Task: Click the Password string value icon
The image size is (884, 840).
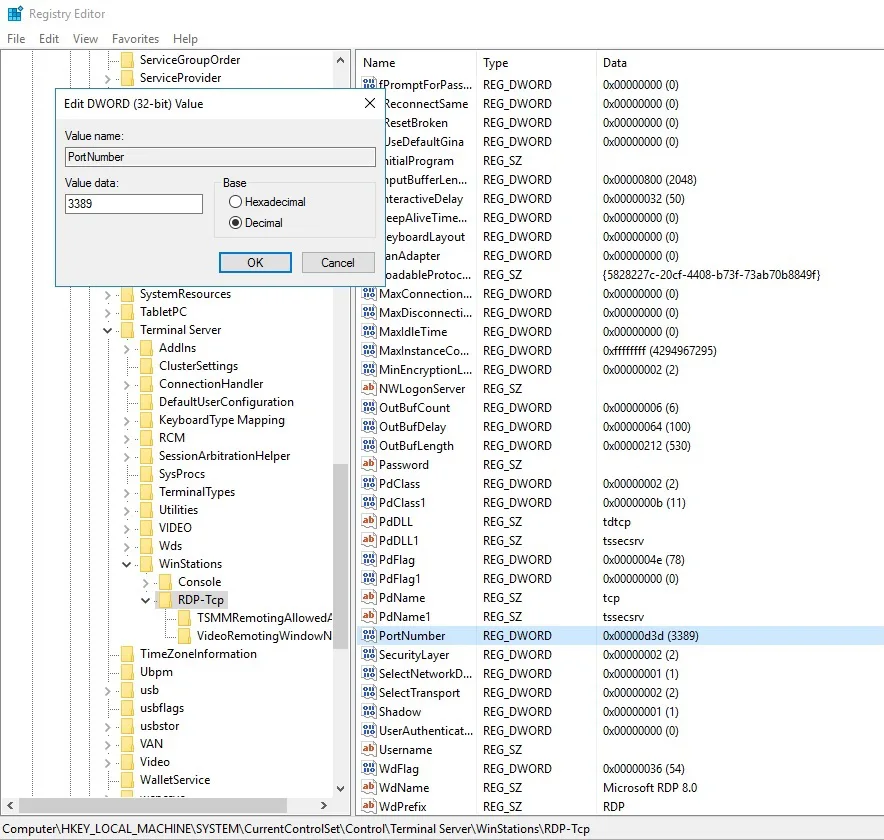Action: point(368,465)
